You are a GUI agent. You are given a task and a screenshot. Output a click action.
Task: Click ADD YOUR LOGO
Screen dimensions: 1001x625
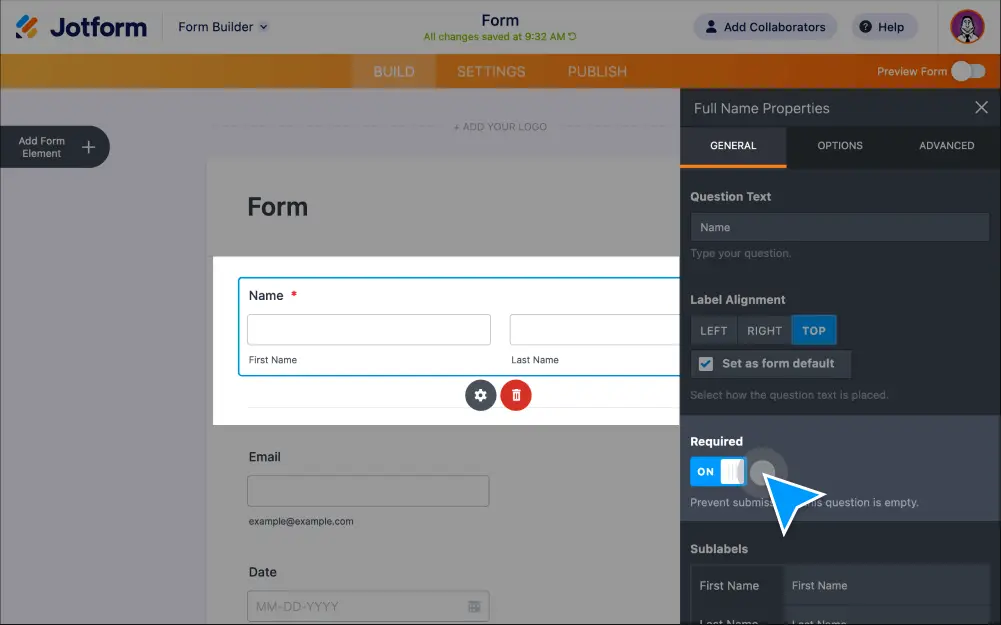[500, 127]
